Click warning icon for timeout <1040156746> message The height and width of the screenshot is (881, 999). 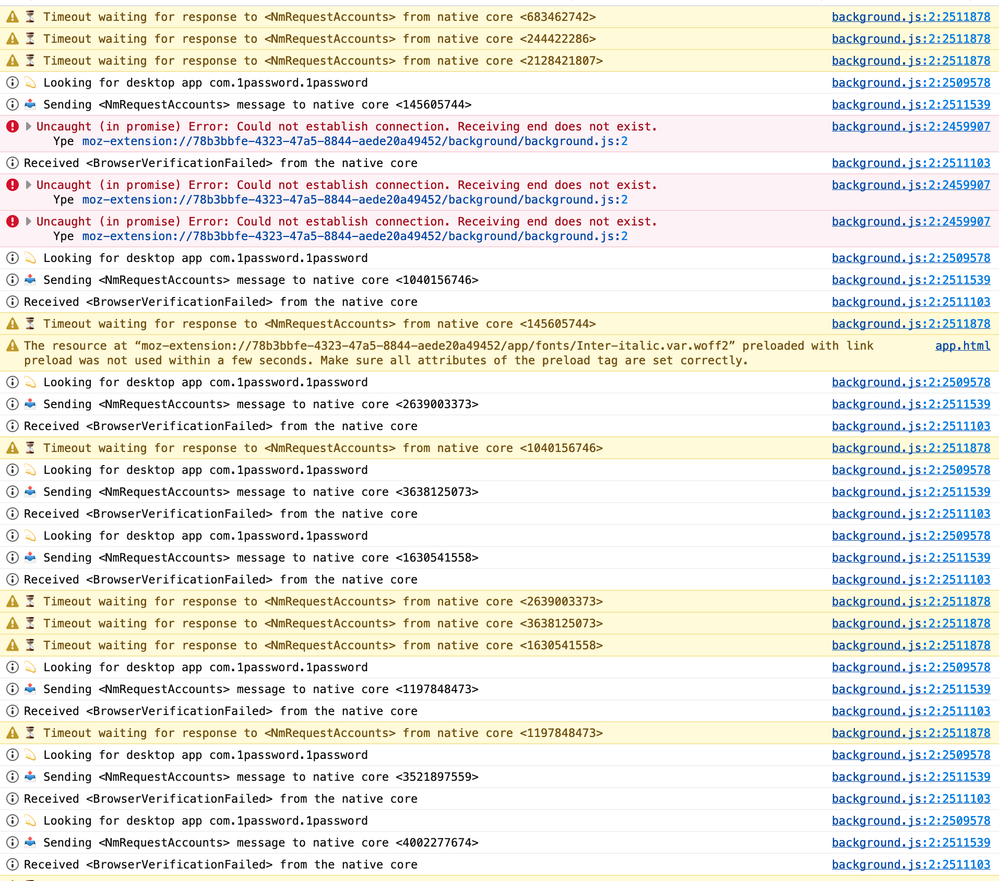[x=12, y=448]
